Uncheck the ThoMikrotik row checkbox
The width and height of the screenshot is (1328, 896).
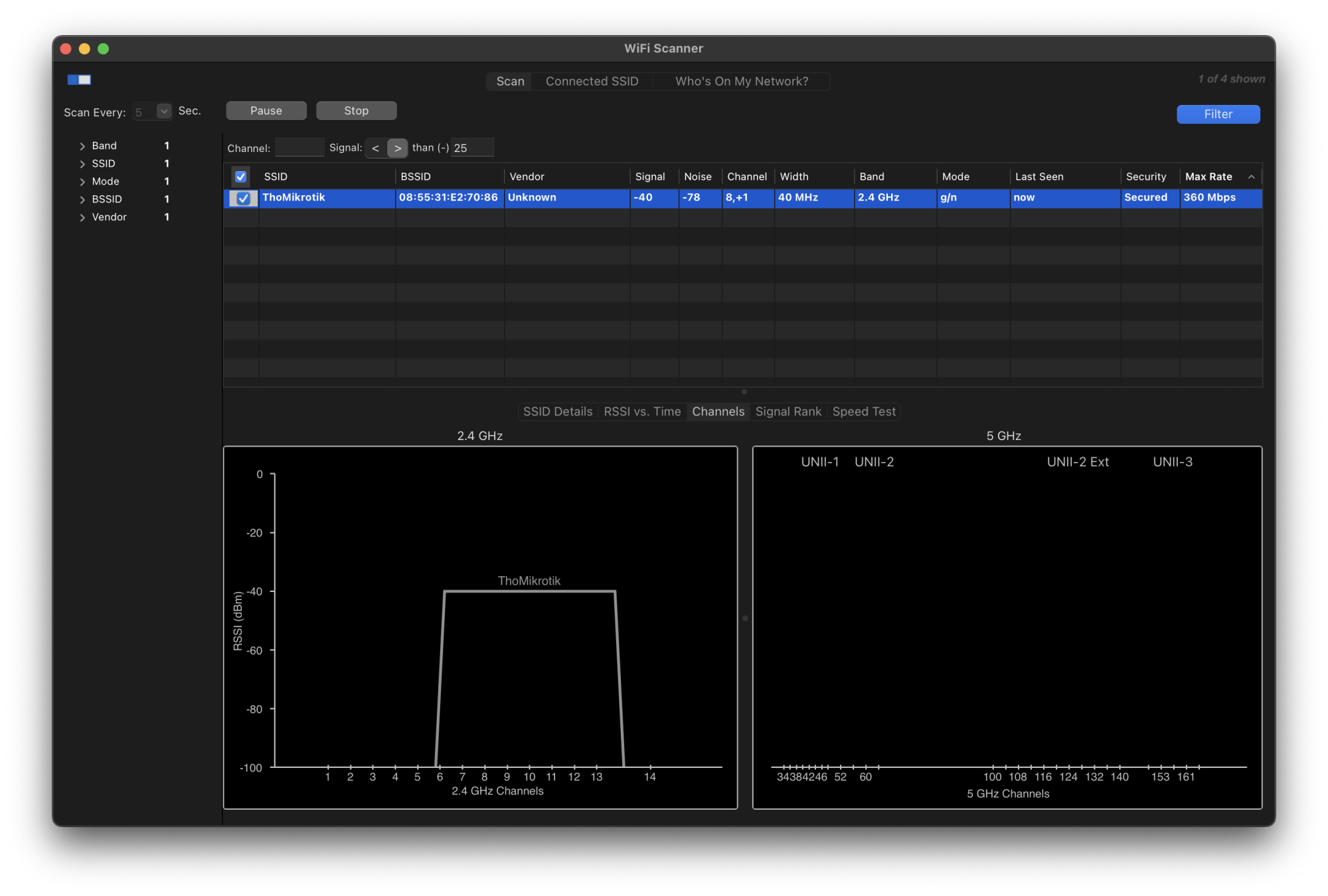243,198
